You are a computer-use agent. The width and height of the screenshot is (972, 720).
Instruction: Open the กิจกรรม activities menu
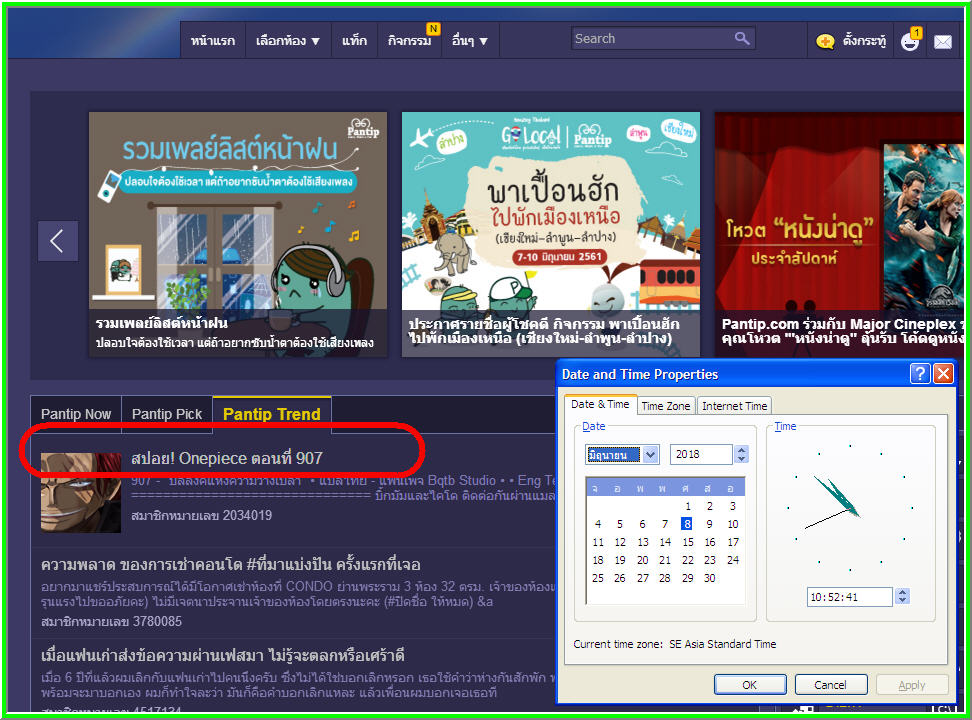click(409, 41)
